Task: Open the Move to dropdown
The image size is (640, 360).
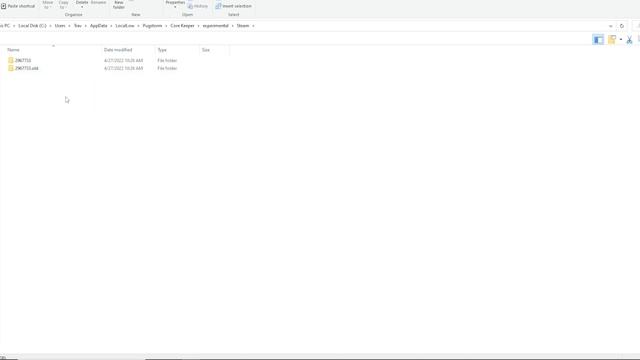Action: (x=47, y=5)
